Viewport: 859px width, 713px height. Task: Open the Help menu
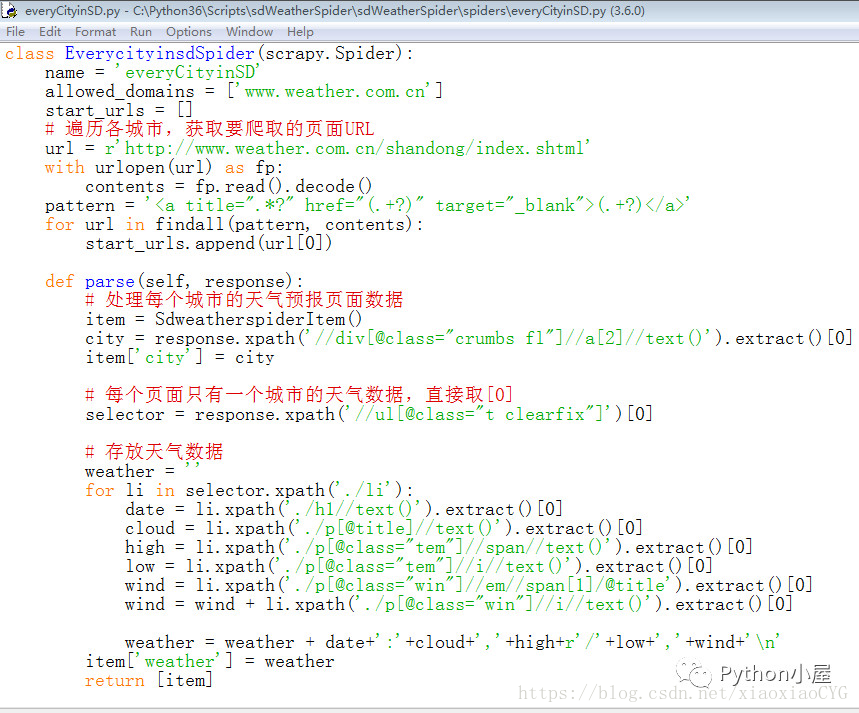tap(300, 32)
